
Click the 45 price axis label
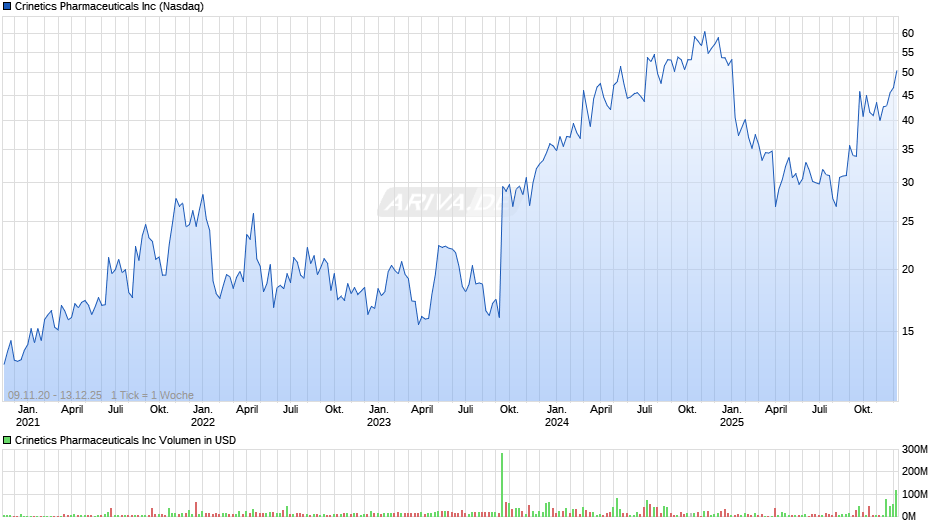click(x=908, y=95)
